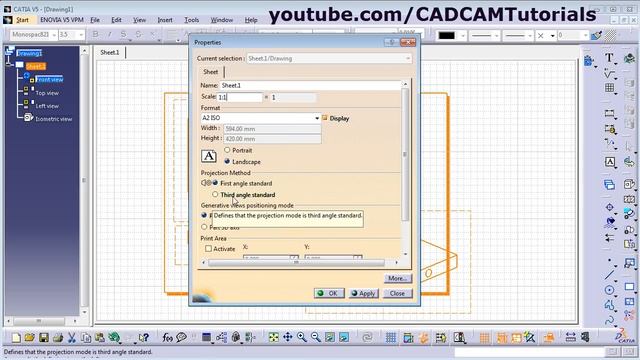Select the Rectangle tool in right toolbar
This screenshot has width=640, height=360.
click(629, 287)
